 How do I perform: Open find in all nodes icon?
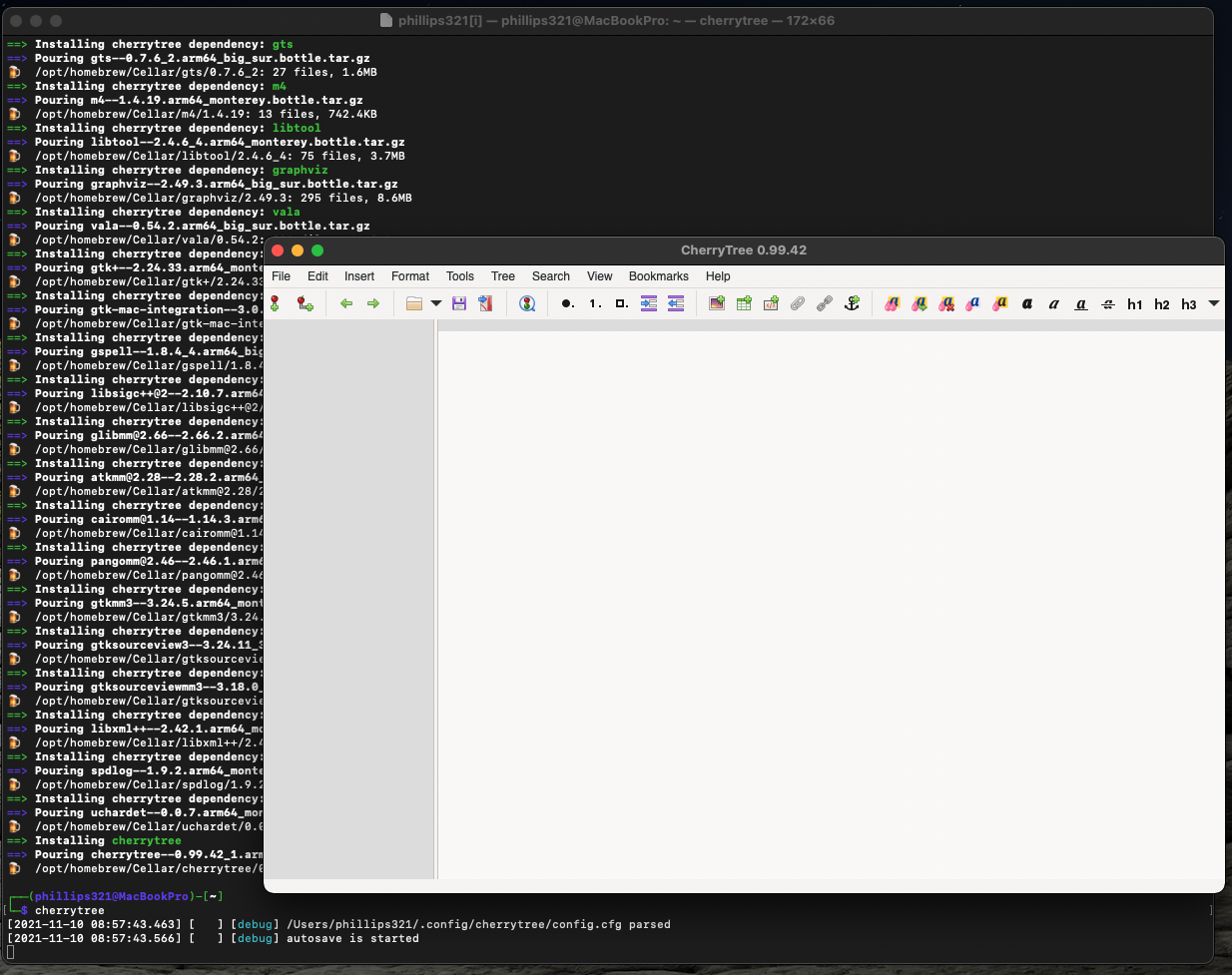[x=528, y=303]
